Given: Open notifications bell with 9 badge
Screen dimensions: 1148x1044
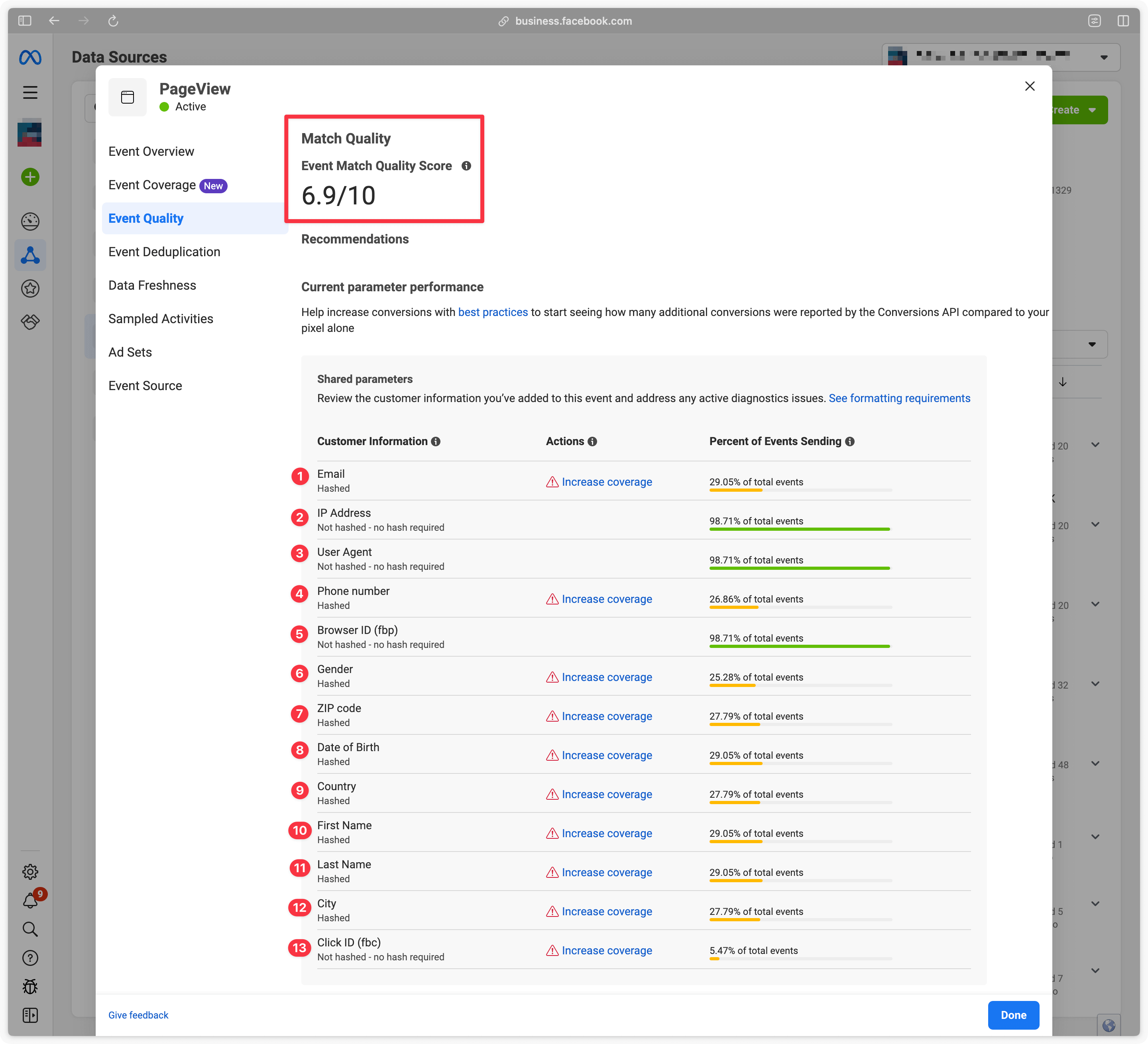Looking at the screenshot, I should click(x=30, y=901).
